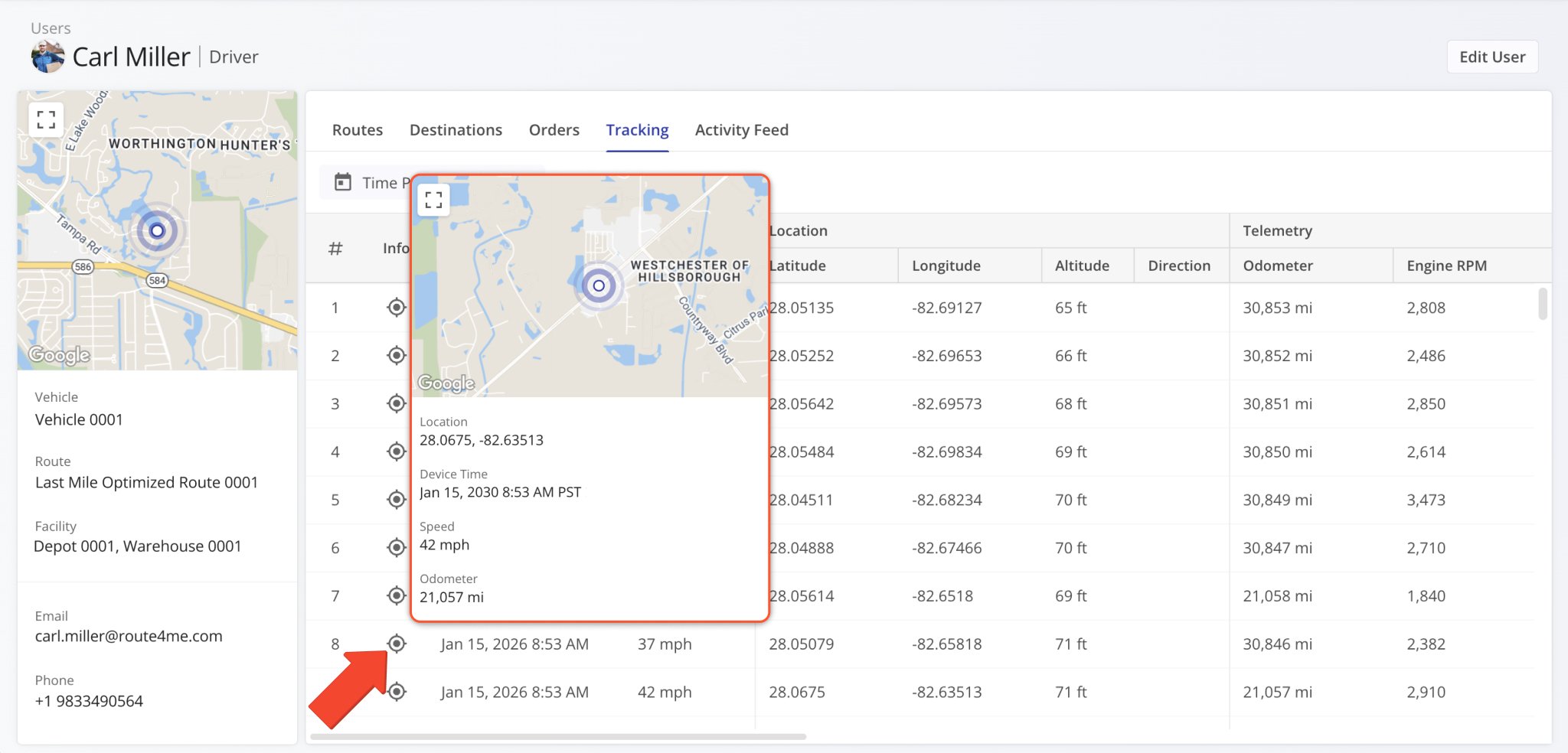Click the location target icon in row 3

pos(396,403)
